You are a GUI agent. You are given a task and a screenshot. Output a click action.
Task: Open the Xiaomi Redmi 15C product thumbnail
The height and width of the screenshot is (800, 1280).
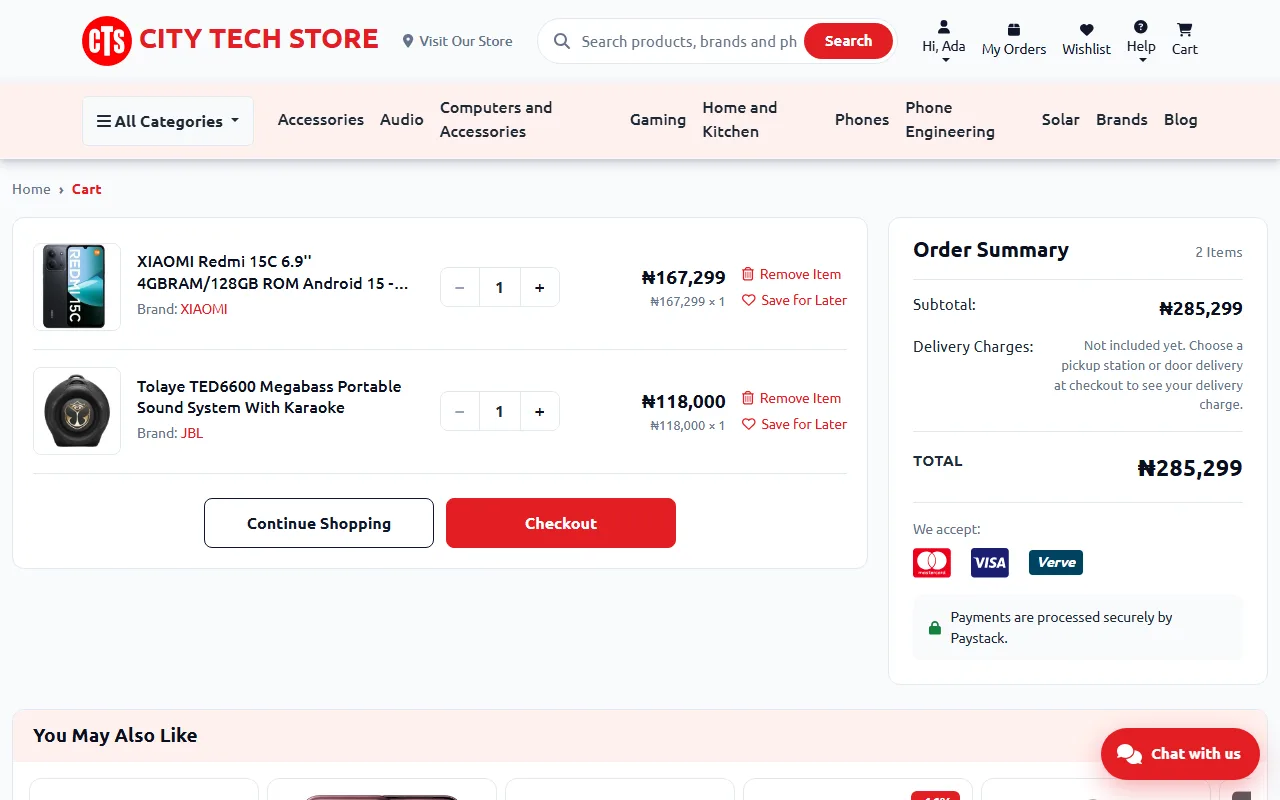(77, 287)
